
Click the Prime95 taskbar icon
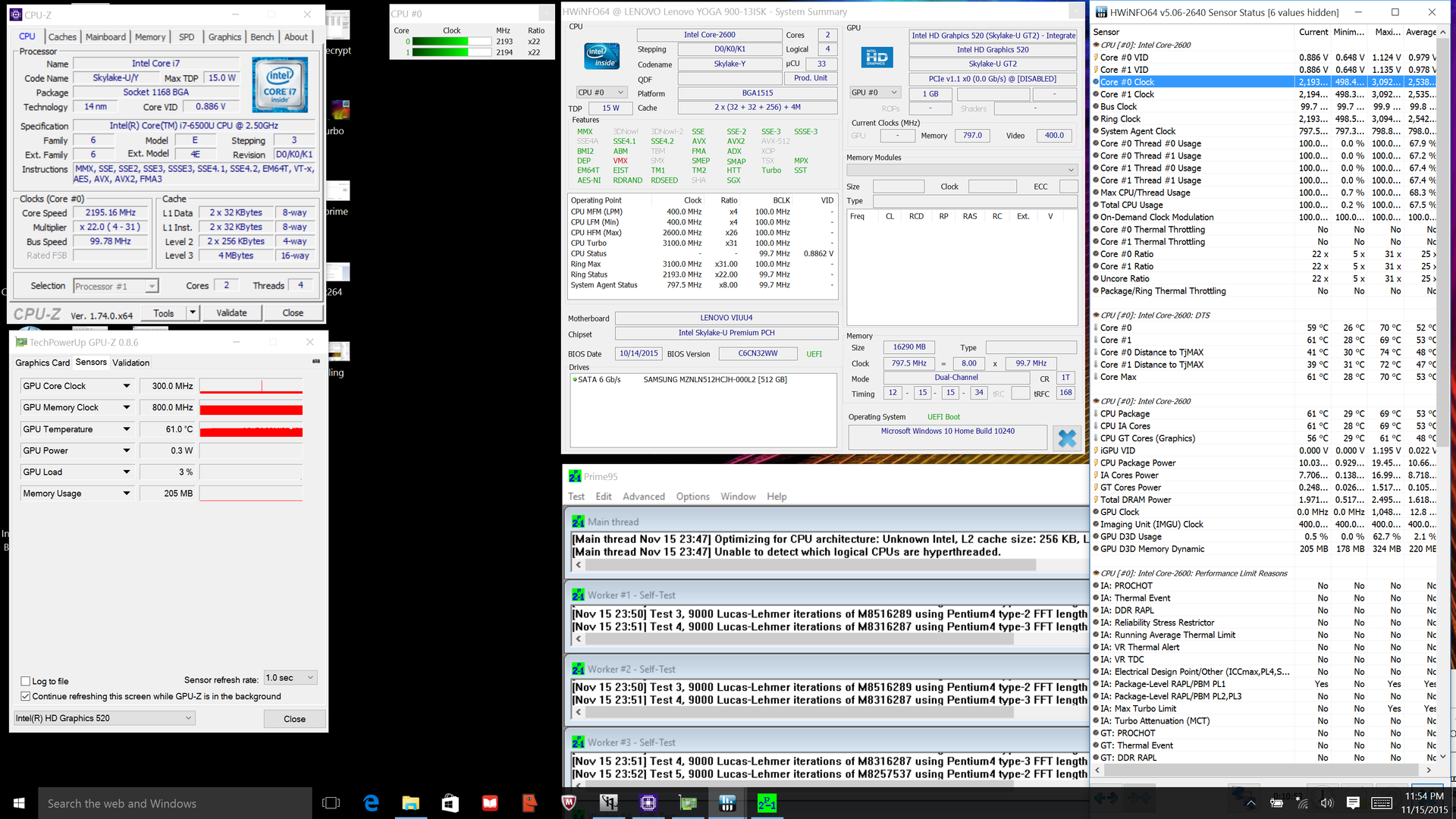(767, 803)
